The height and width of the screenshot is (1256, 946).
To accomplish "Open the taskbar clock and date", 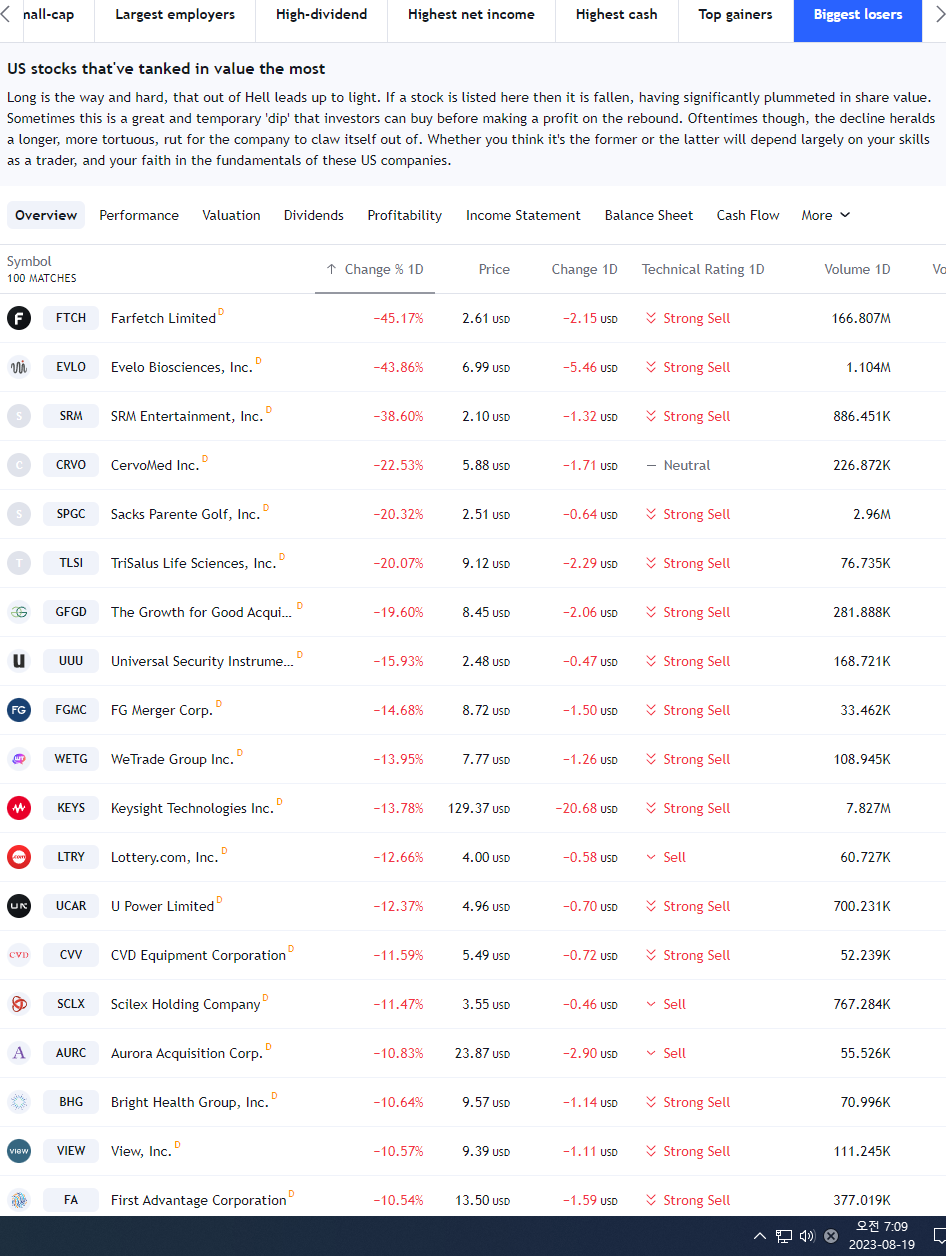I will pos(881,1236).
